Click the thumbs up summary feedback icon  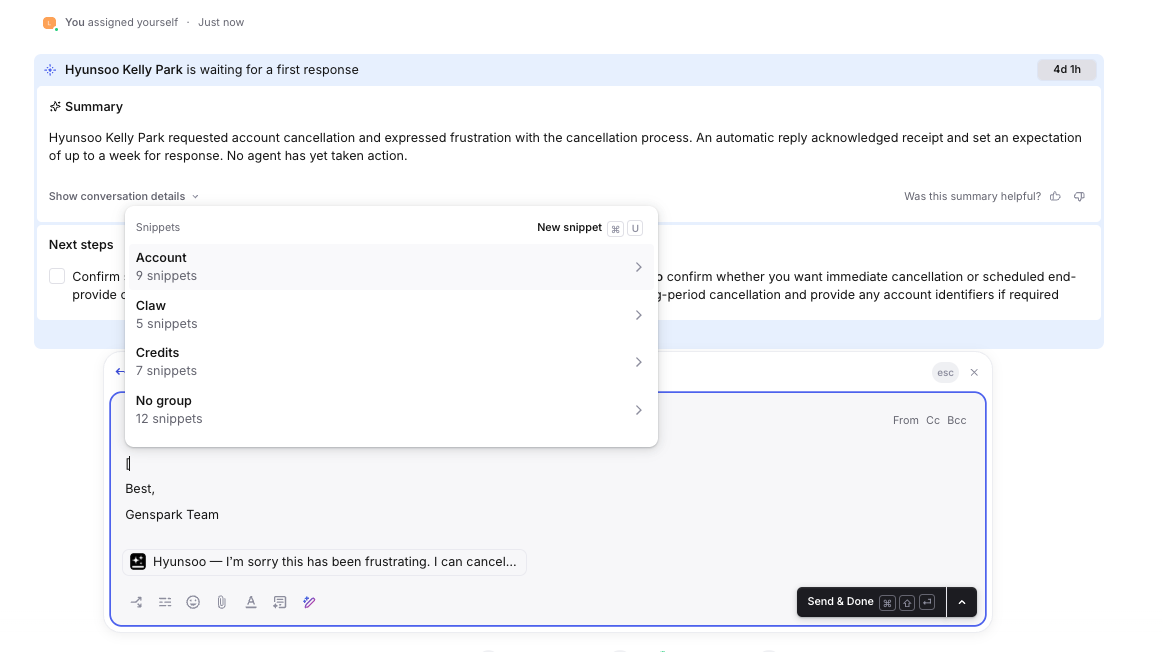tap(1055, 197)
